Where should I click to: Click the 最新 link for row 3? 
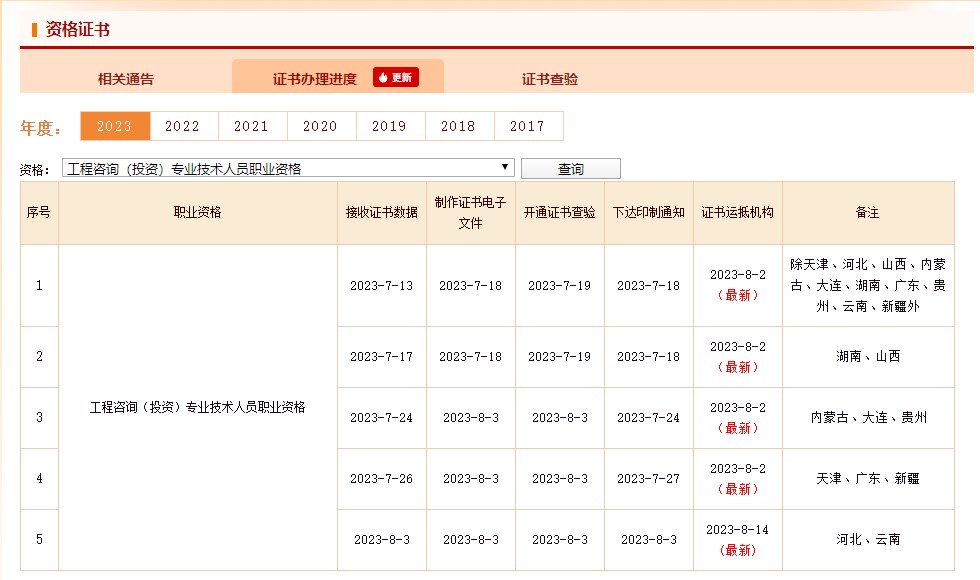(737, 428)
